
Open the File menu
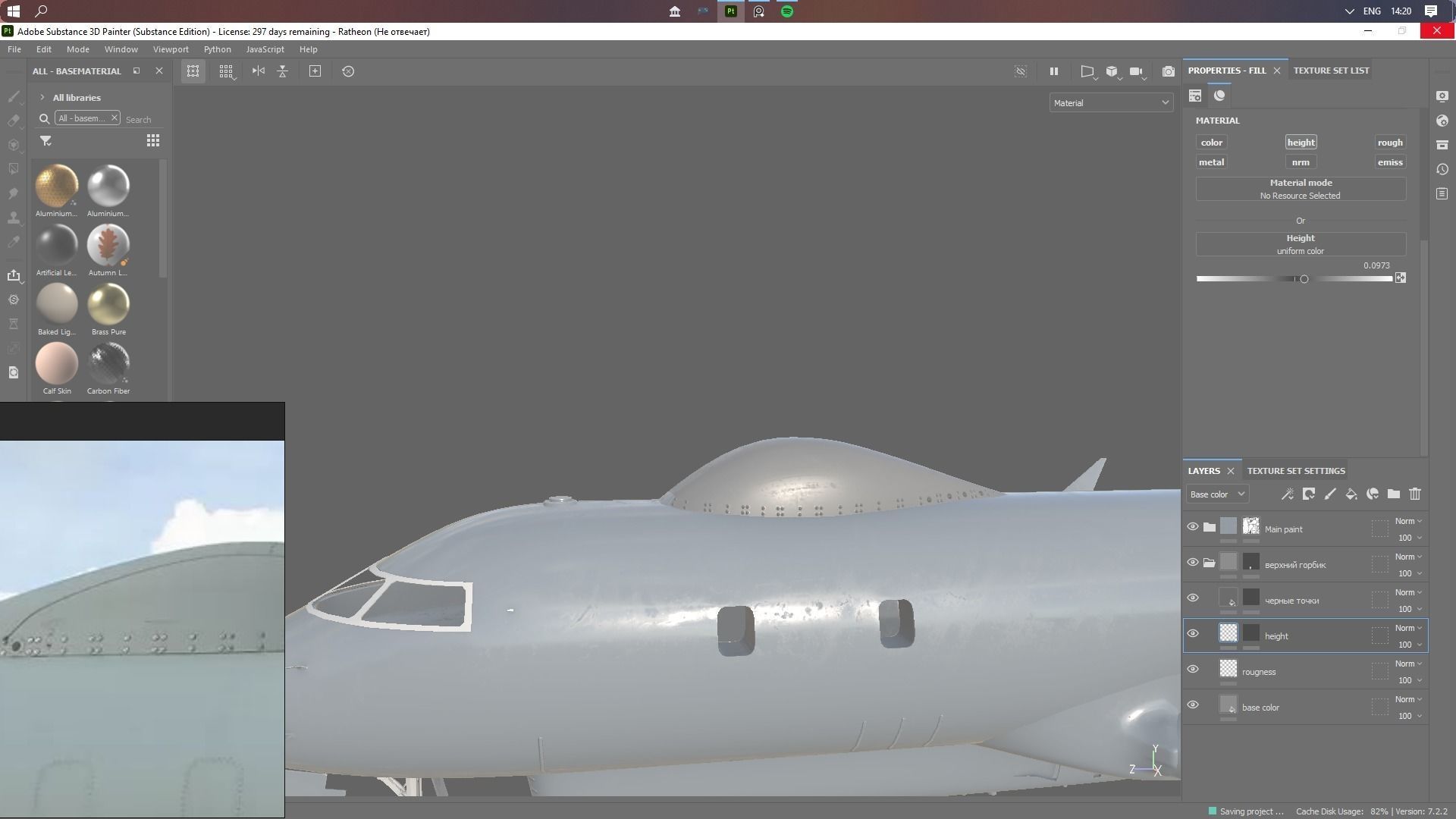click(14, 49)
